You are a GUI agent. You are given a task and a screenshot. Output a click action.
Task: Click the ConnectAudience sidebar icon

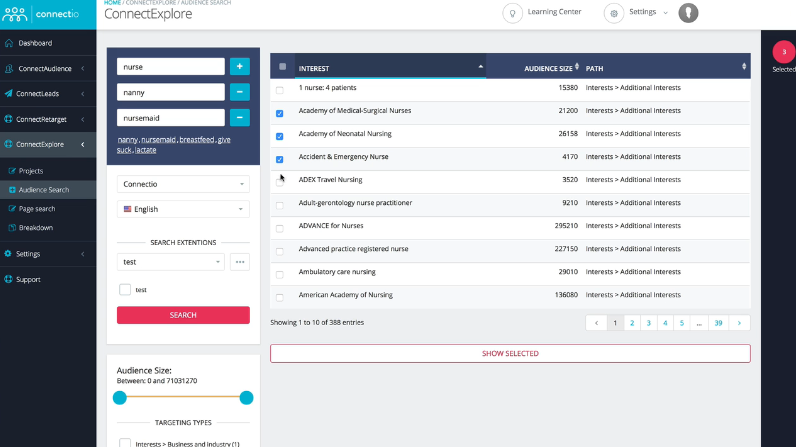(9, 69)
